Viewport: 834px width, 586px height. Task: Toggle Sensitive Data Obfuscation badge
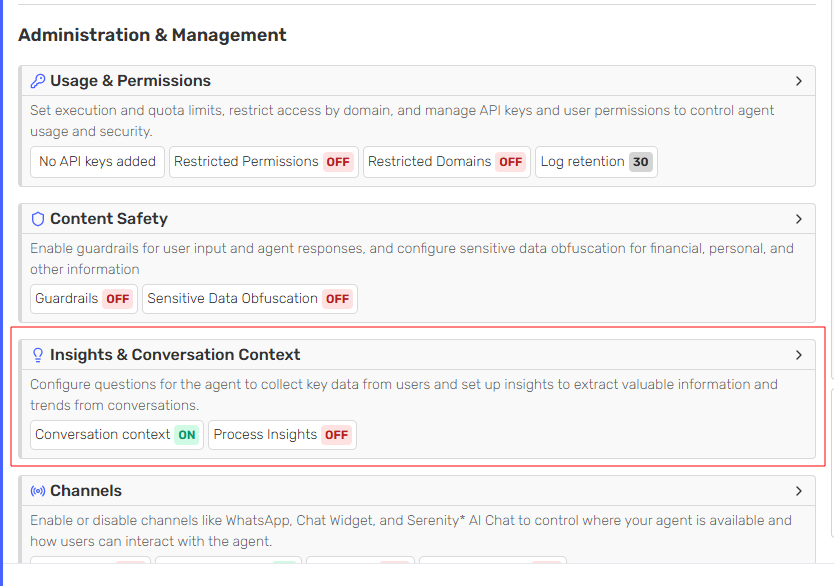pyautogui.click(x=337, y=299)
